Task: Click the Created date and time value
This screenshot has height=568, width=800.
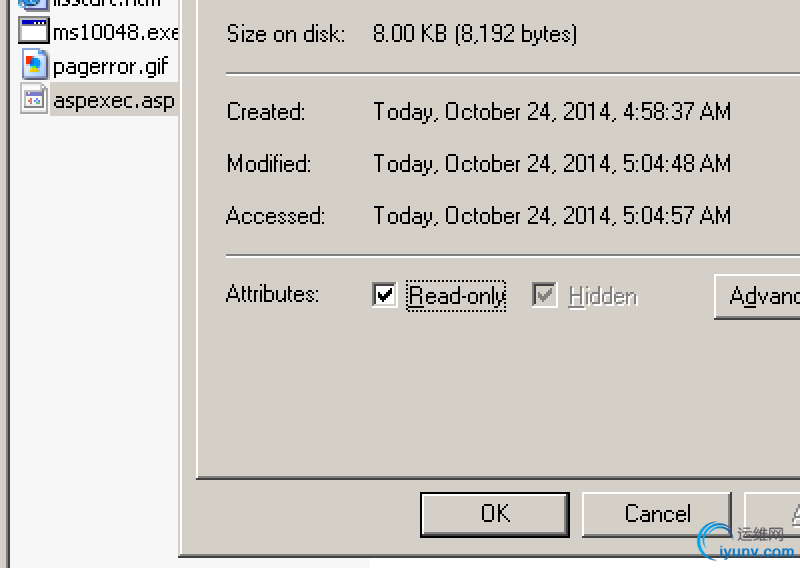Action: 552,112
